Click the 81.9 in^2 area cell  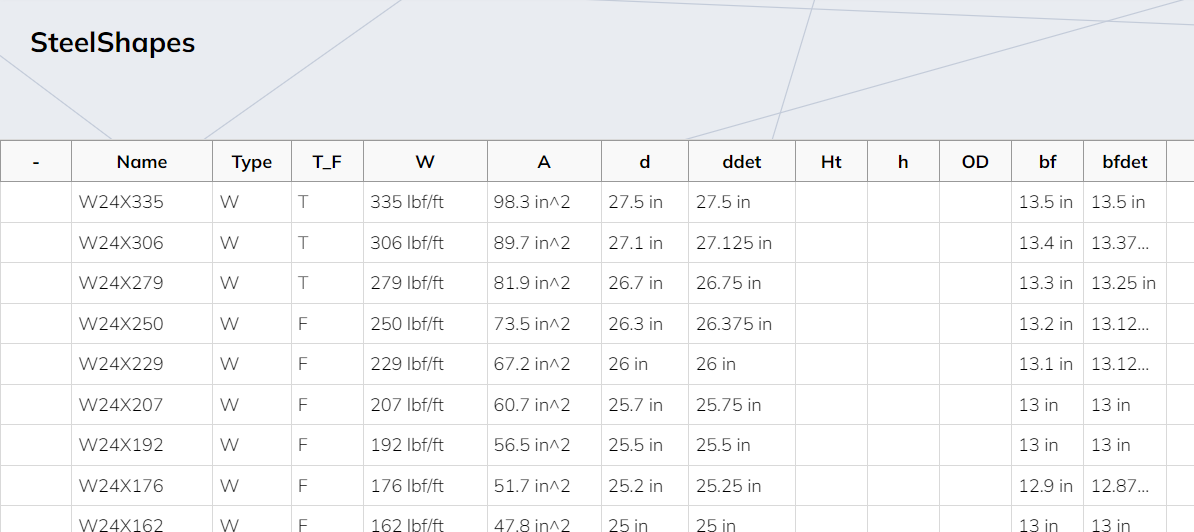coord(544,283)
